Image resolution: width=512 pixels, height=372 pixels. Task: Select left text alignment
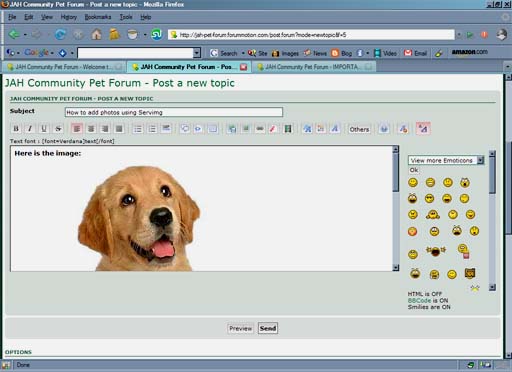77,129
